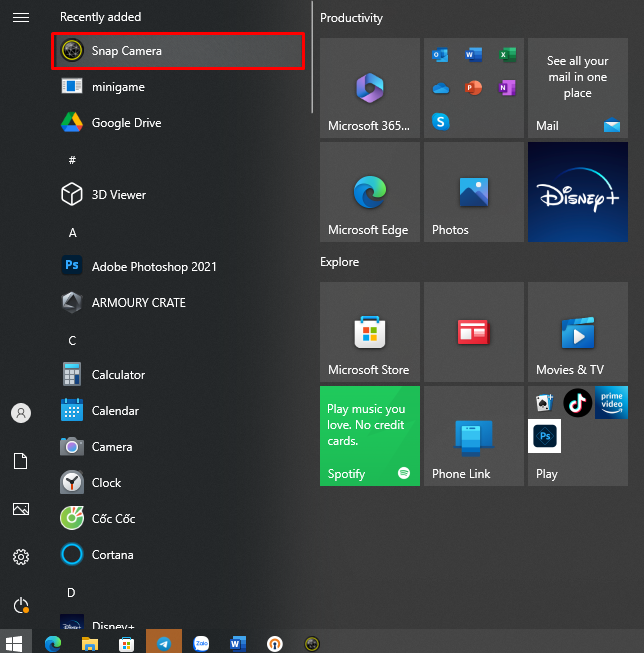644x653 pixels.
Task: Open TikTok in the Play folder
Action: point(577,403)
